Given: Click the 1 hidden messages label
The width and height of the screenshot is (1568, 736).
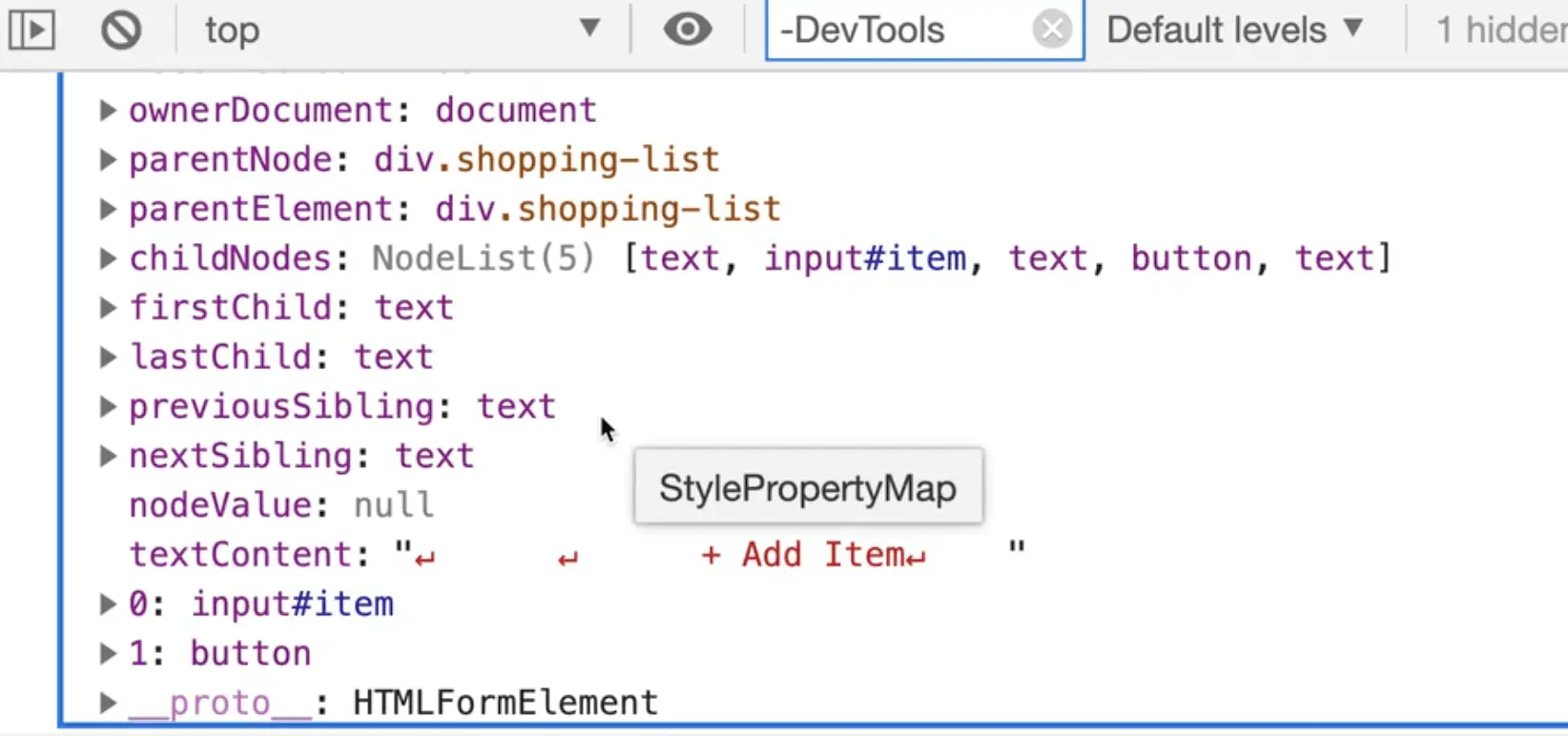Looking at the screenshot, I should [x=1499, y=31].
